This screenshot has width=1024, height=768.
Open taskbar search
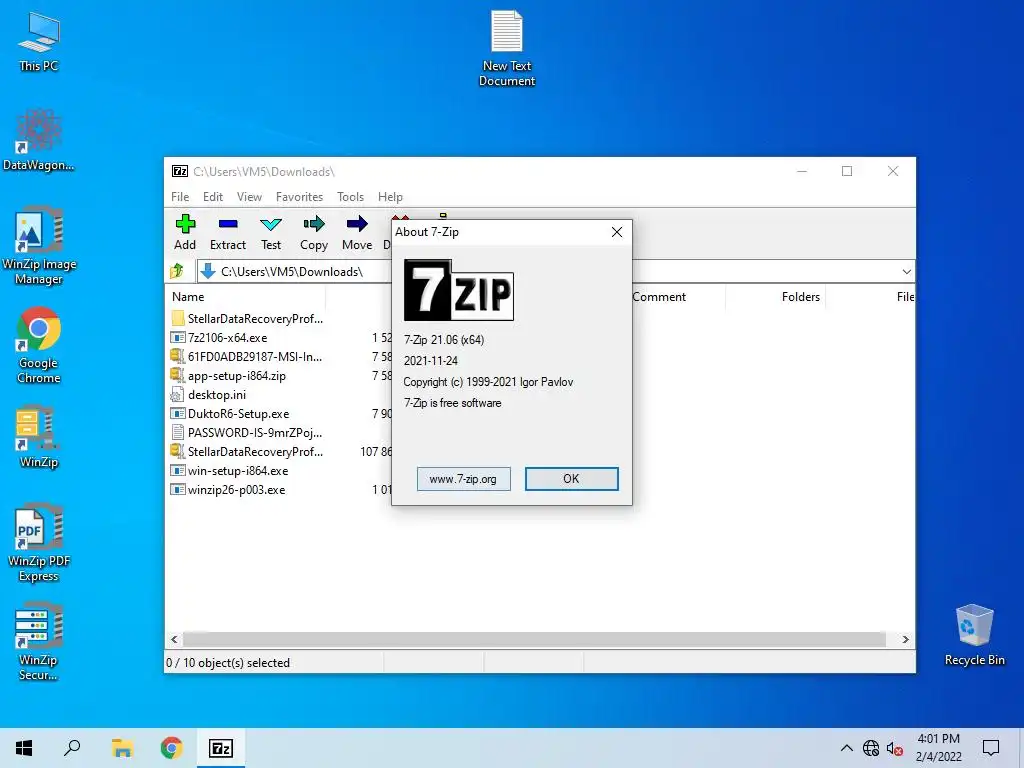(x=72, y=748)
